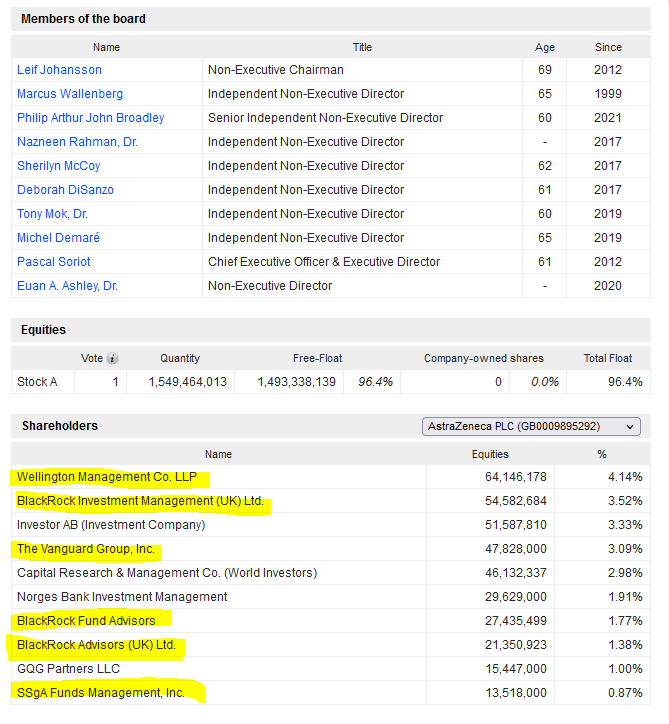Click the Members of the board heading
Screen dimensions: 669x724
[83, 19]
